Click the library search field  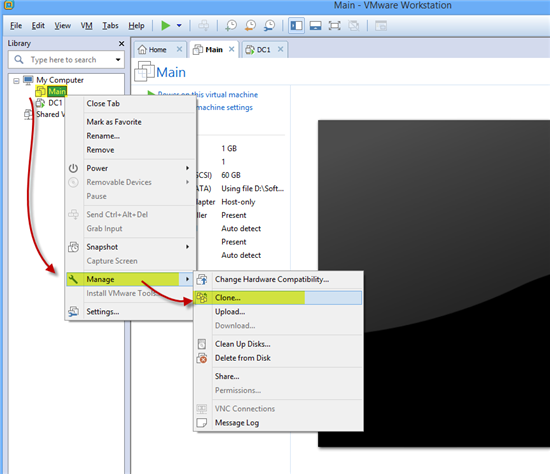pyautogui.click(x=67, y=60)
